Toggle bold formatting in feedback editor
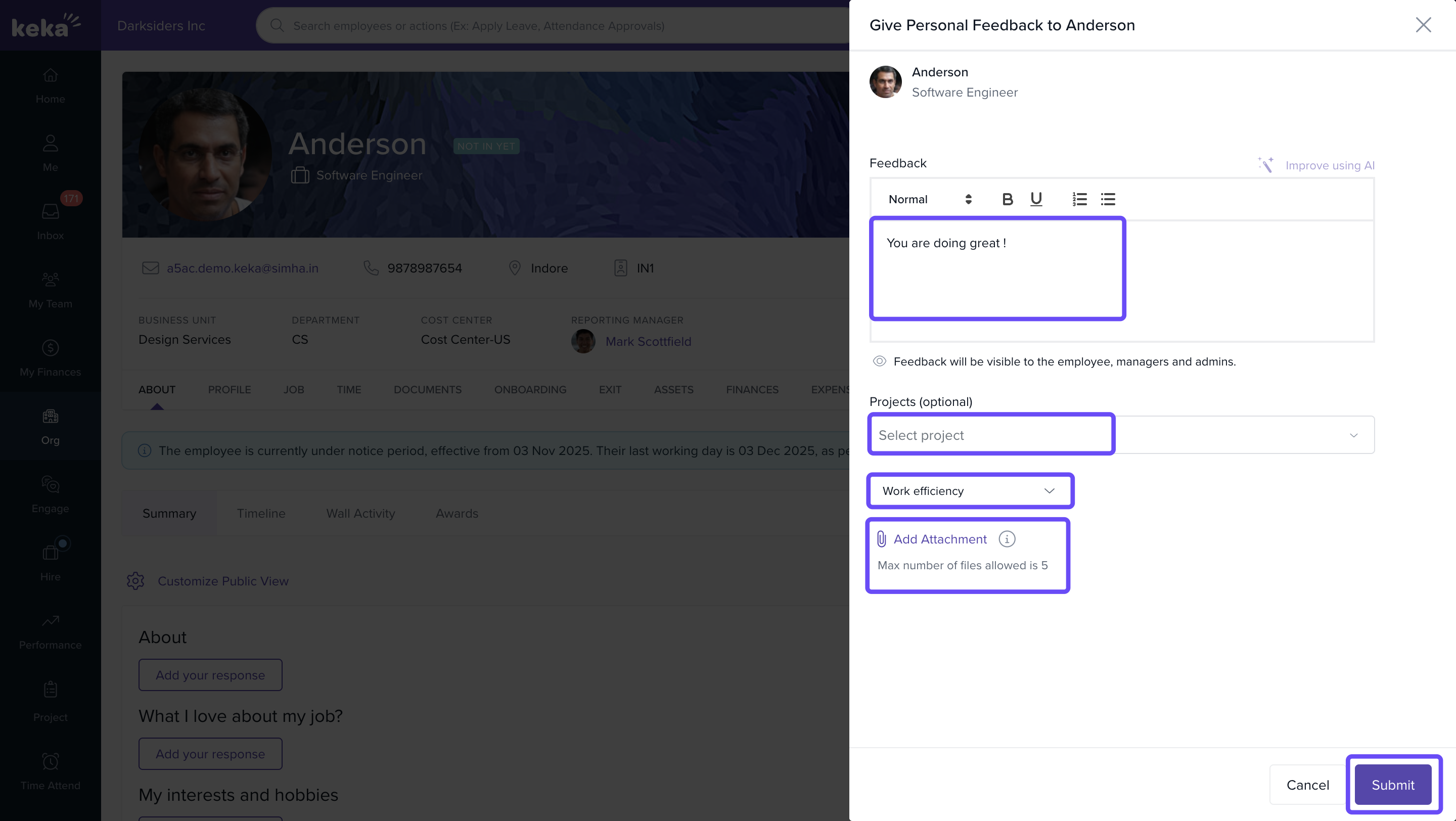 coord(1007,199)
